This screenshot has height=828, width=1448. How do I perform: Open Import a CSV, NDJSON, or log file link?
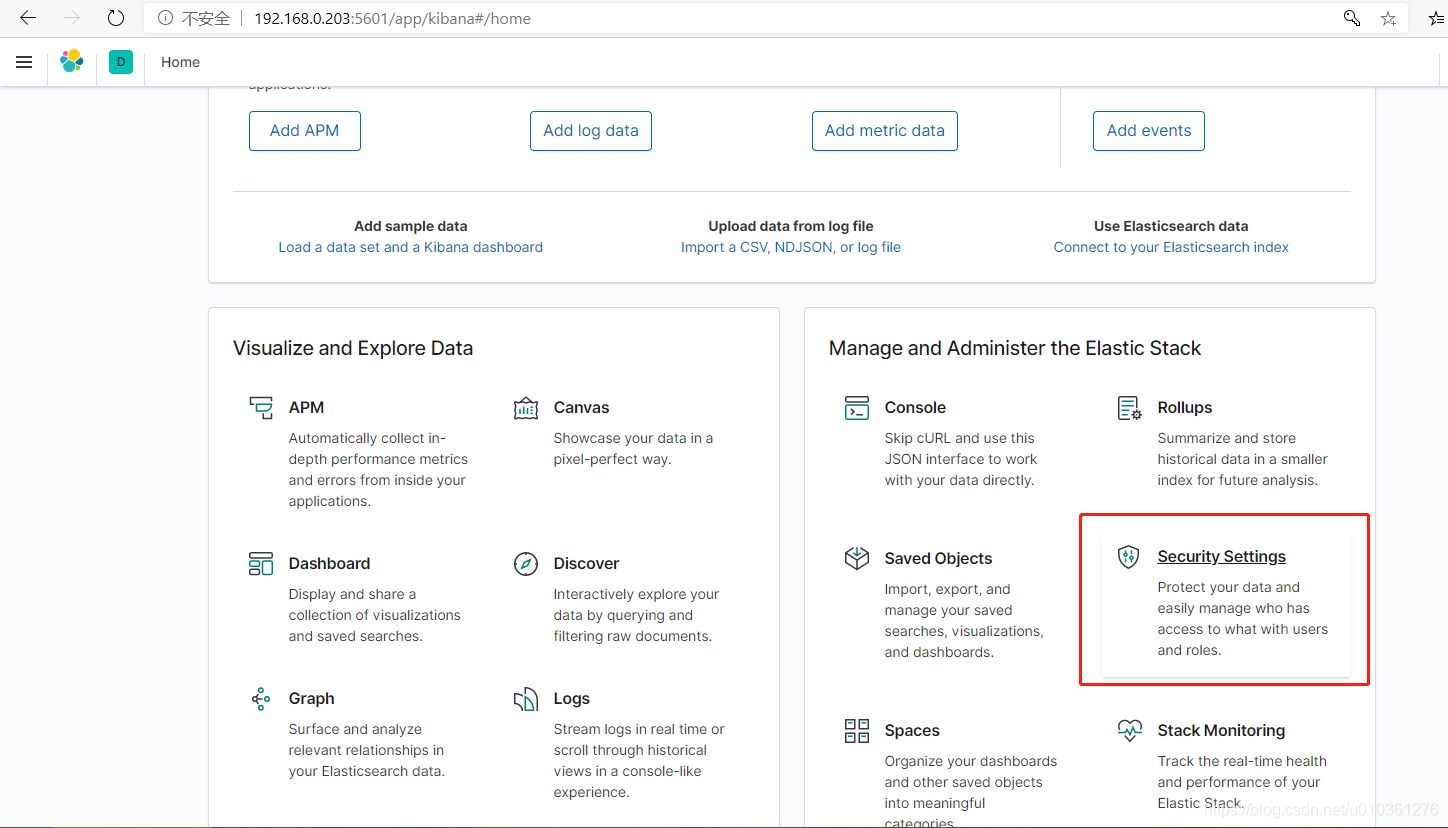pyautogui.click(x=791, y=247)
